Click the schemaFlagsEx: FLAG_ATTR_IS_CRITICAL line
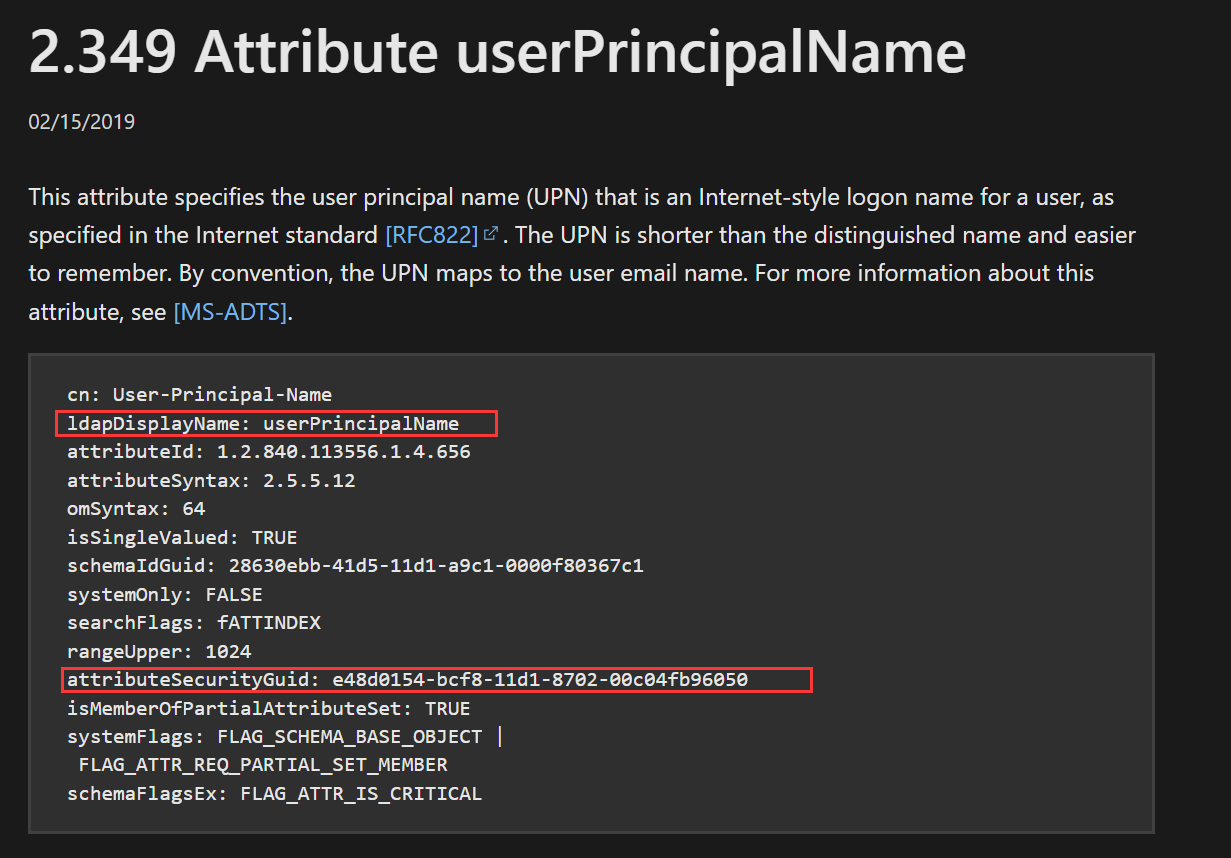Screen dimensions: 1231x858 click(274, 794)
